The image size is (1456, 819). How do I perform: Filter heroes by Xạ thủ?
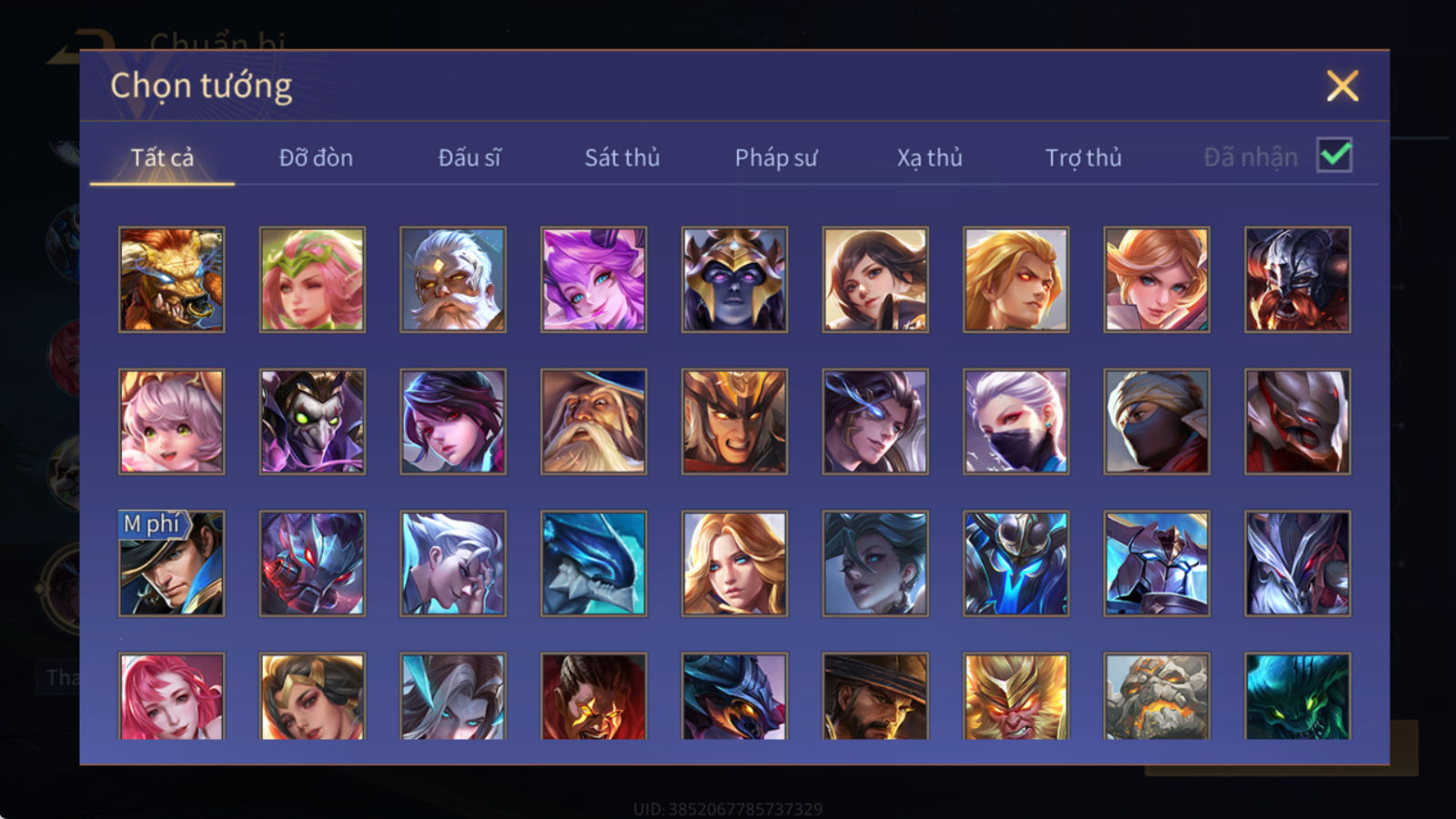tap(929, 157)
